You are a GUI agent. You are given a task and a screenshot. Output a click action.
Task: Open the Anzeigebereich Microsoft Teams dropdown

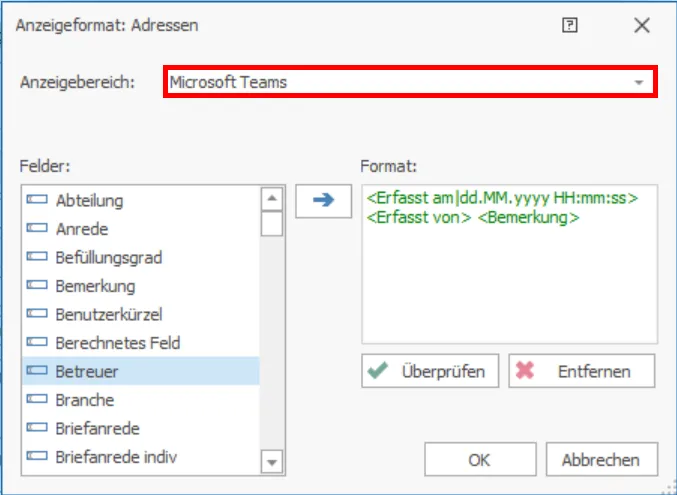pyautogui.click(x=410, y=82)
